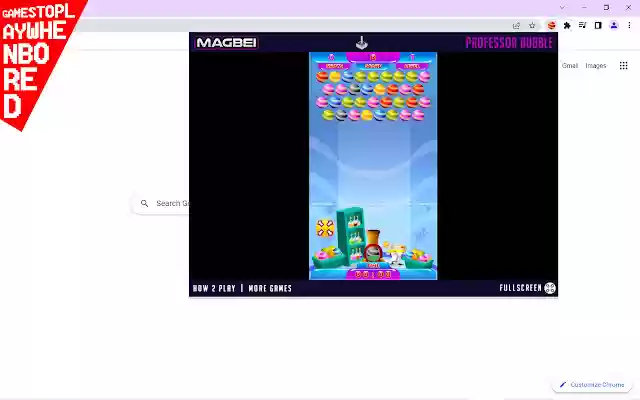This screenshot has height=400, width=640.
Task: Click the fullscreen arrows icon beside Fullscreen
Action: tap(550, 288)
